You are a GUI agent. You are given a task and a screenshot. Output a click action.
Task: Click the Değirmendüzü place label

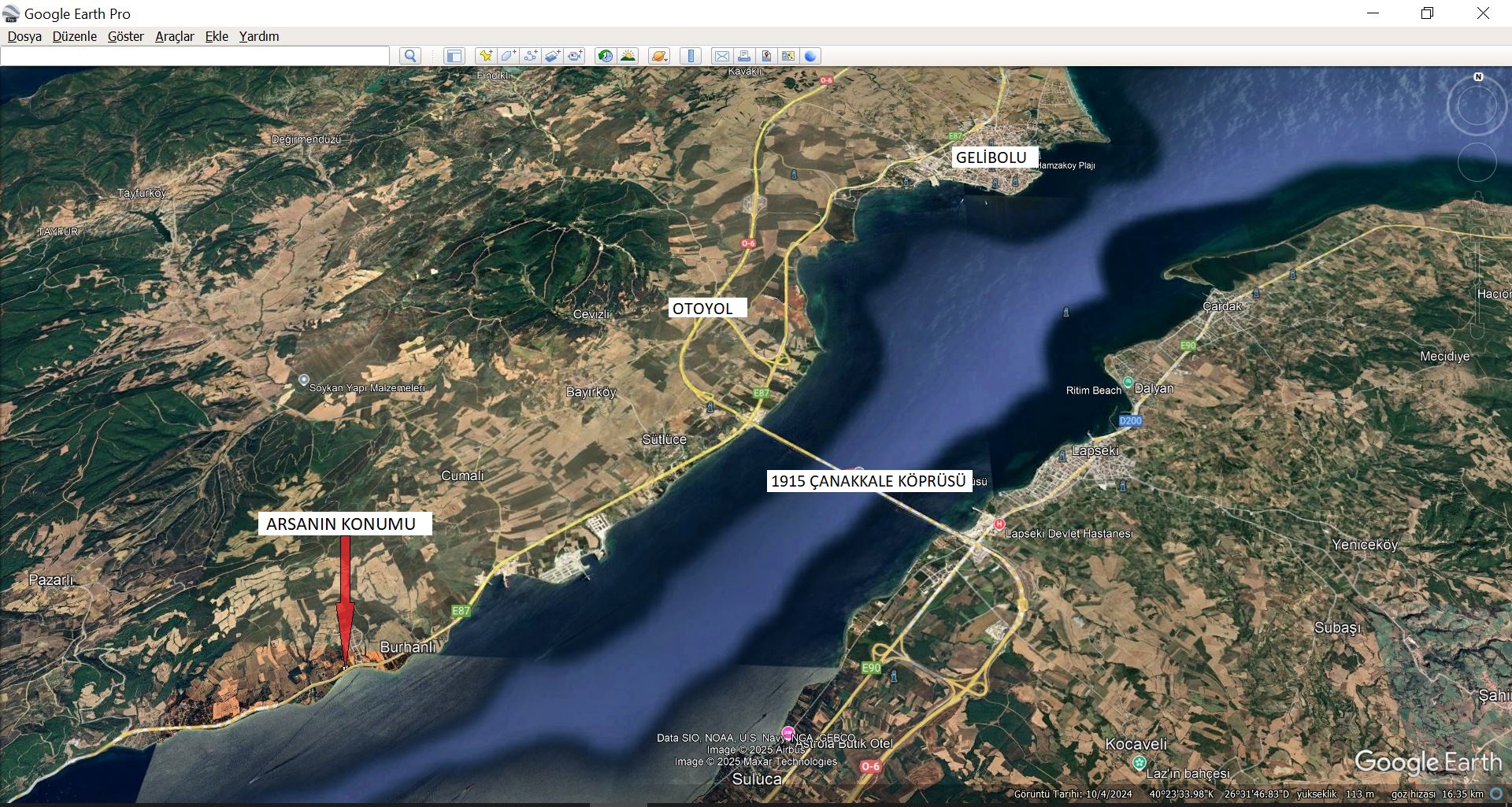coord(306,139)
